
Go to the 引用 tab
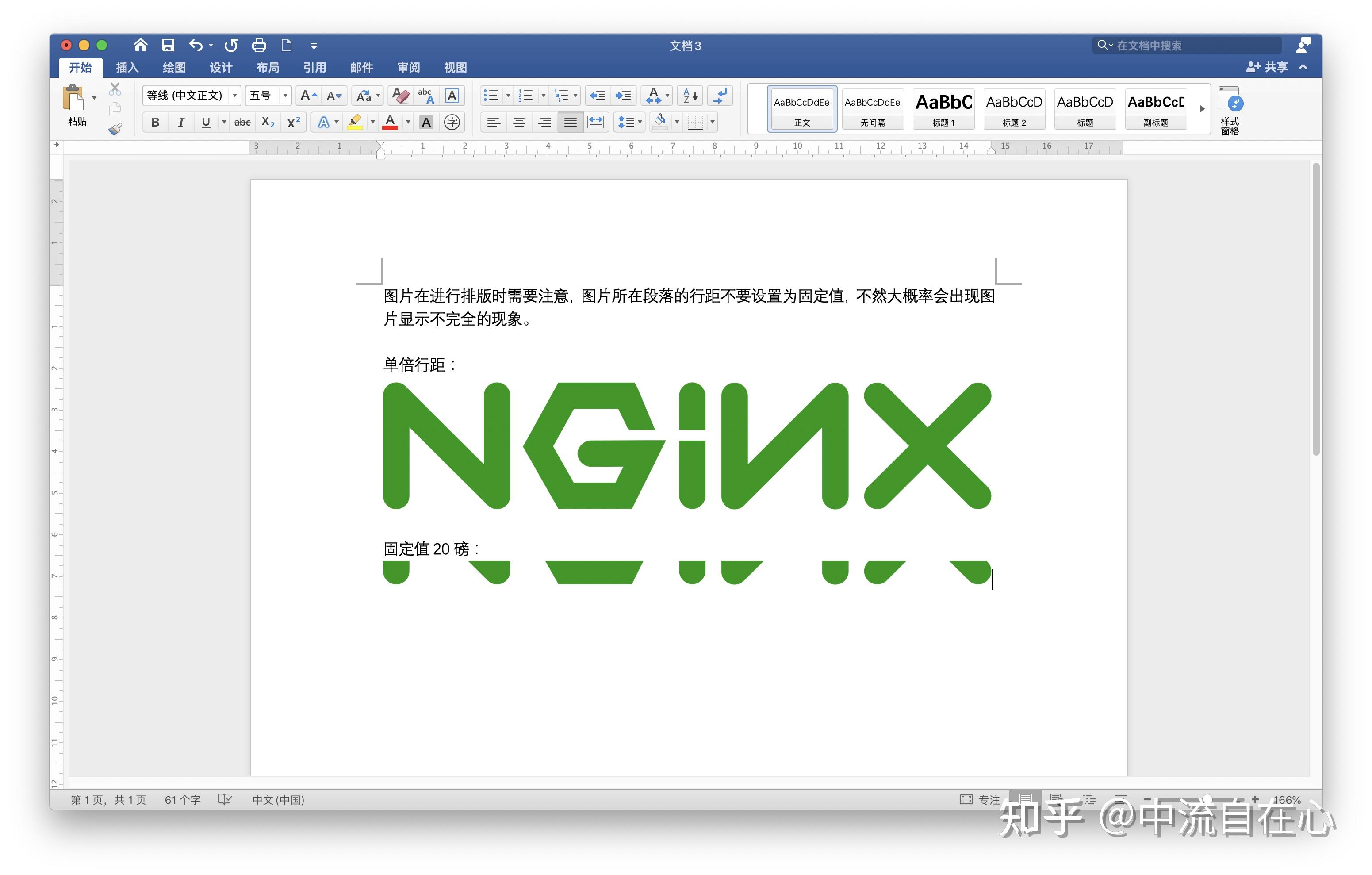(x=314, y=67)
